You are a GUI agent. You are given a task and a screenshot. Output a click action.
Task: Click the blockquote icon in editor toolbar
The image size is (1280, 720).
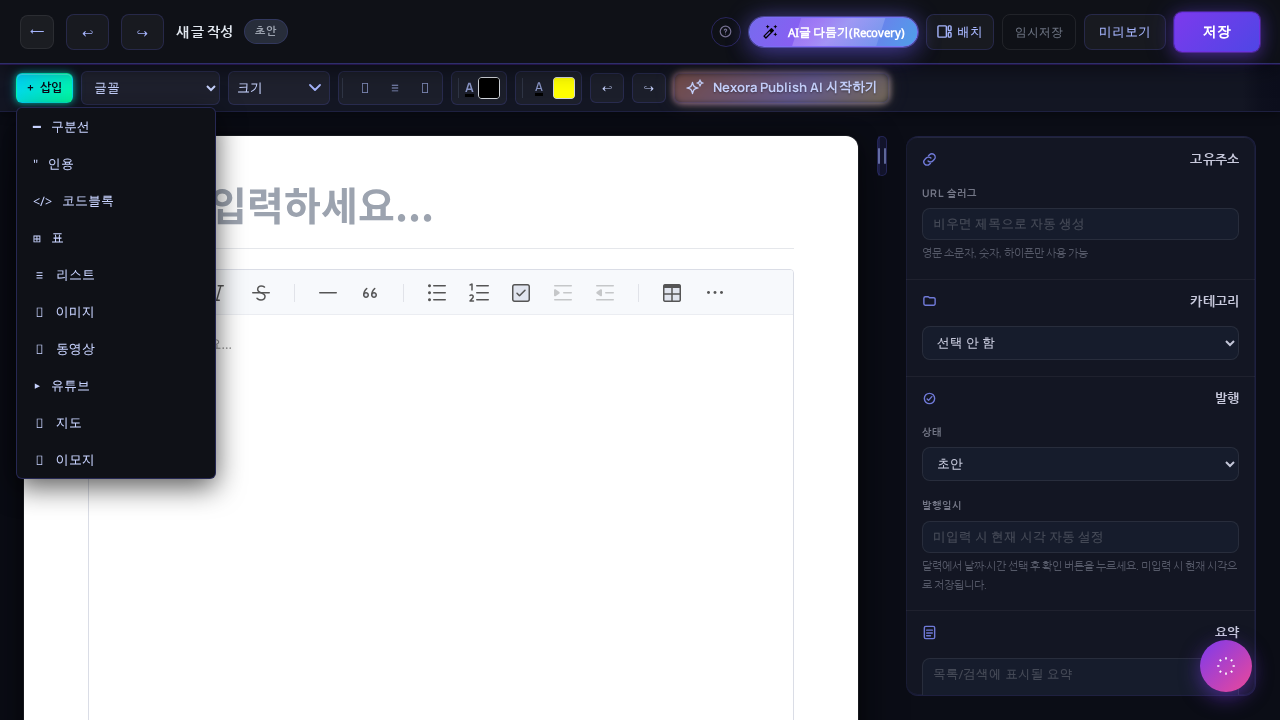tap(370, 293)
